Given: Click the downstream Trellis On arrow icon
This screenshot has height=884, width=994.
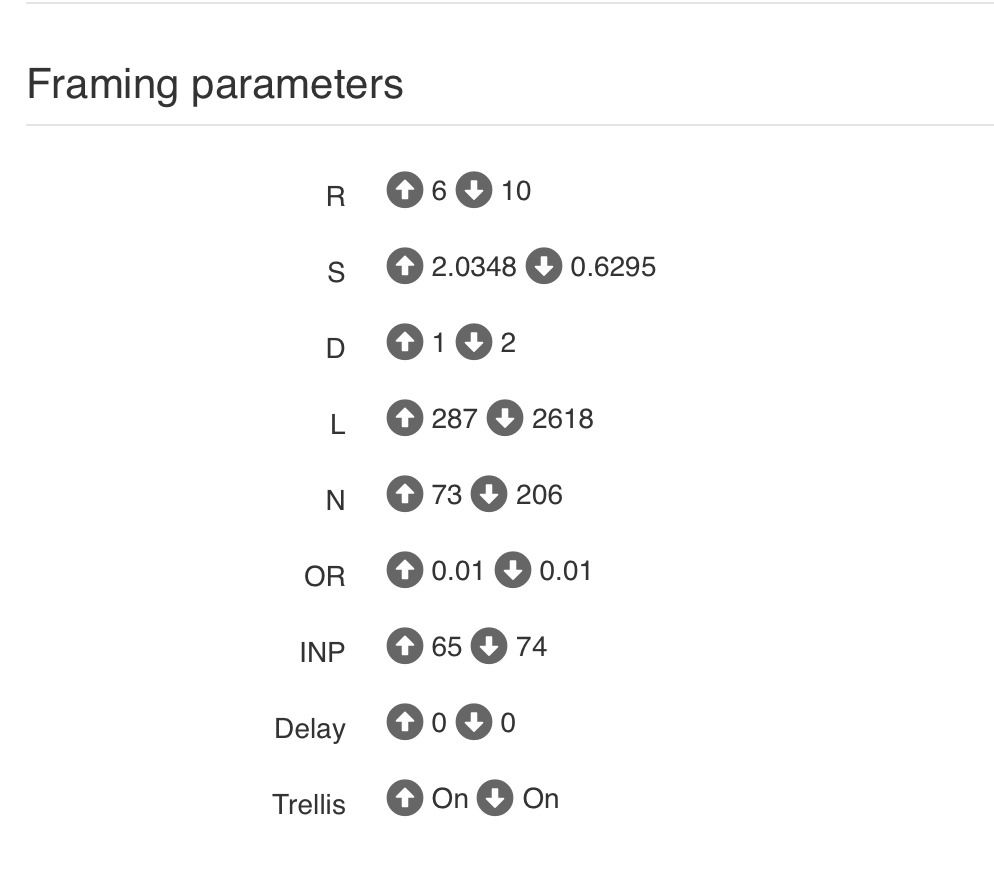Looking at the screenshot, I should pos(495,798).
